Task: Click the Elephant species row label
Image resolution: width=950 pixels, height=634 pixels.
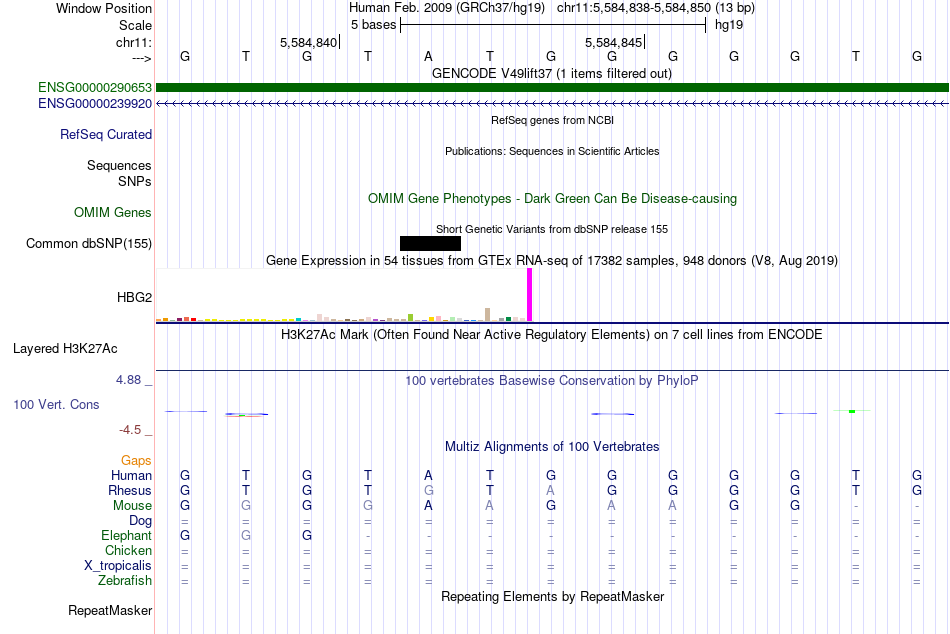Action: (x=127, y=535)
